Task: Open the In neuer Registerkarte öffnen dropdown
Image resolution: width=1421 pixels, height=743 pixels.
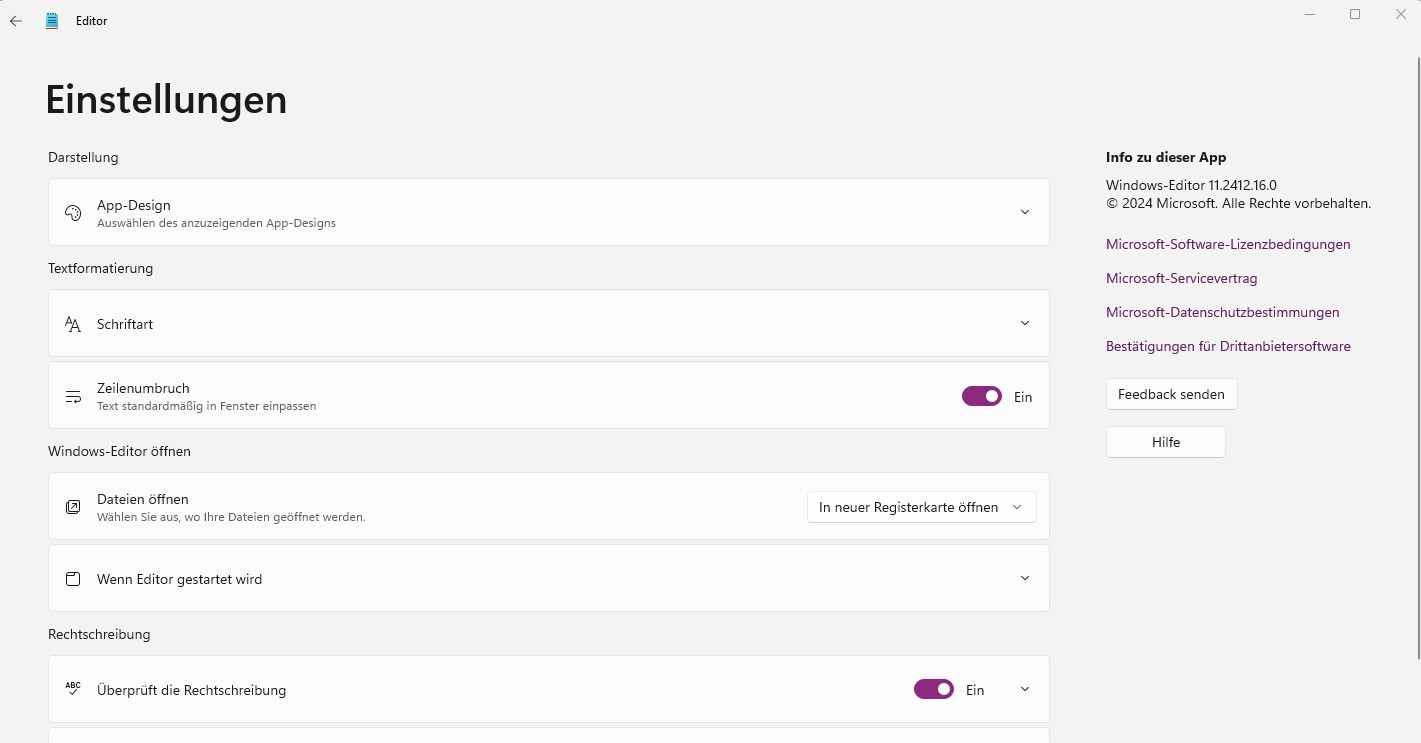Action: (x=921, y=507)
